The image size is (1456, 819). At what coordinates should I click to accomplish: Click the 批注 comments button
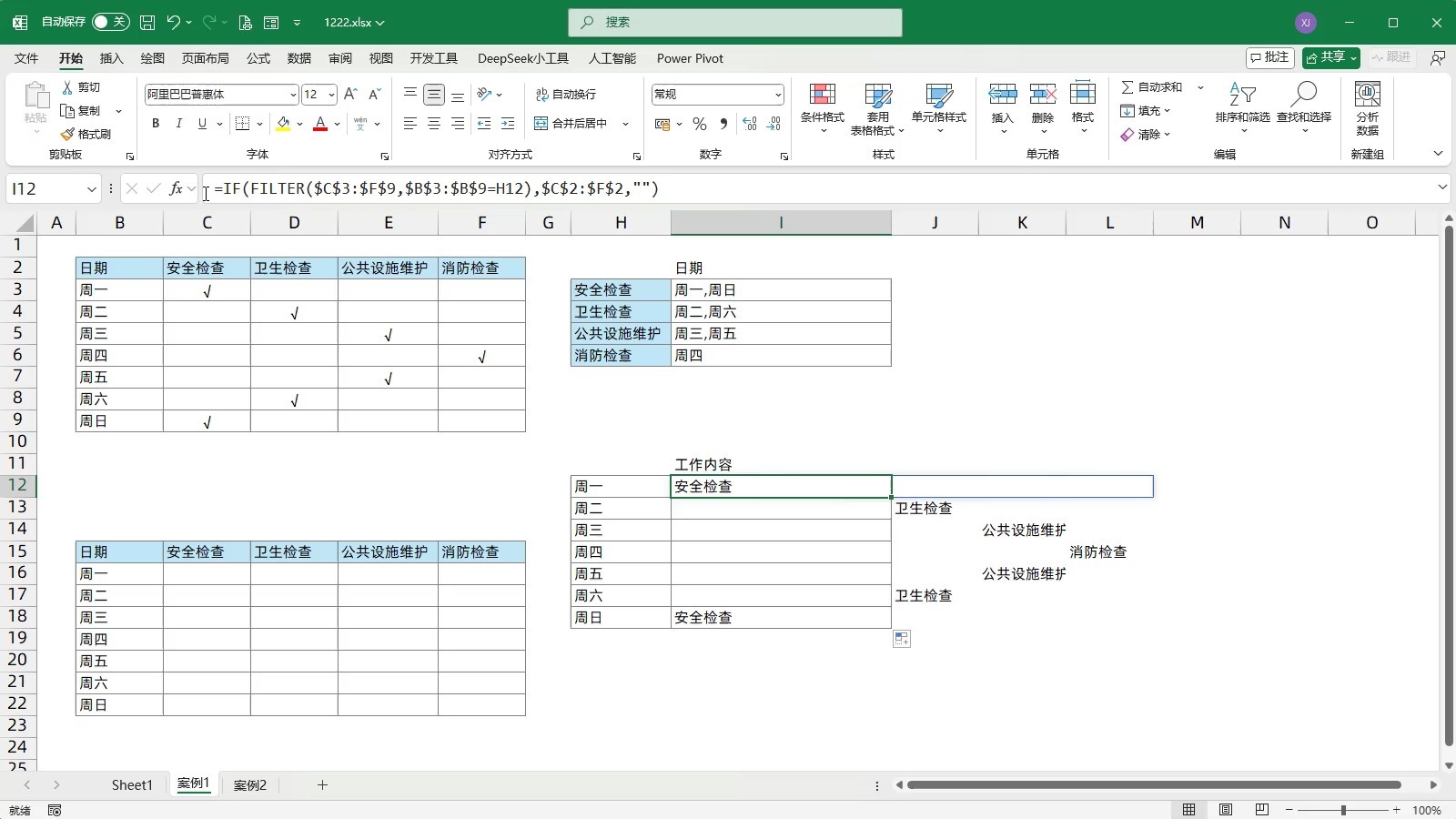[1270, 57]
